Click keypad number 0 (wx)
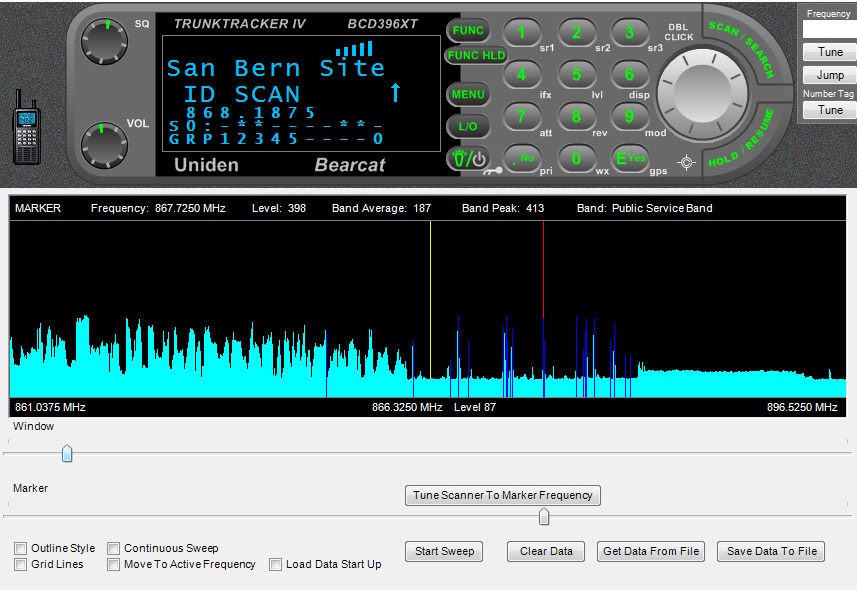 576,159
